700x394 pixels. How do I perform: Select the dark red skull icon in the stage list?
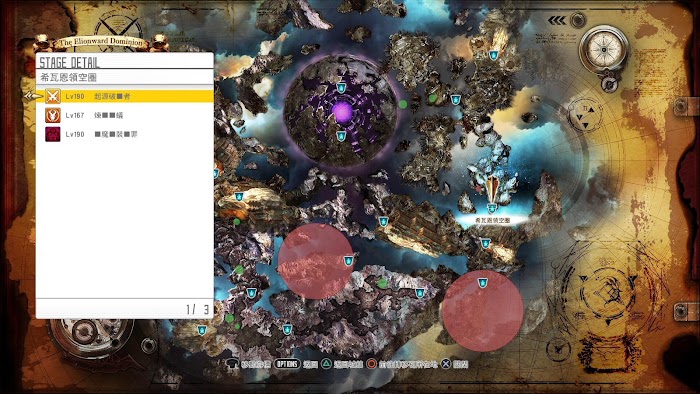point(53,134)
